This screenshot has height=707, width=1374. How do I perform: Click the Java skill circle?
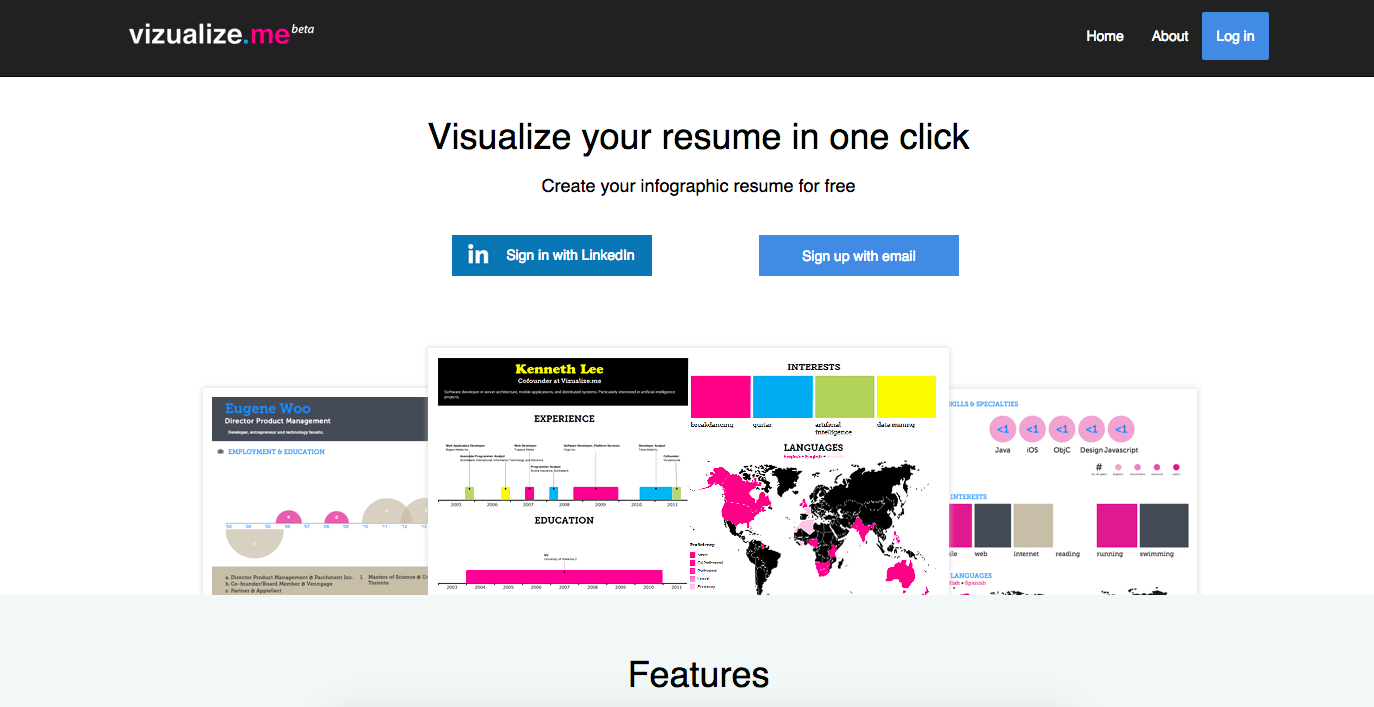(x=1003, y=429)
